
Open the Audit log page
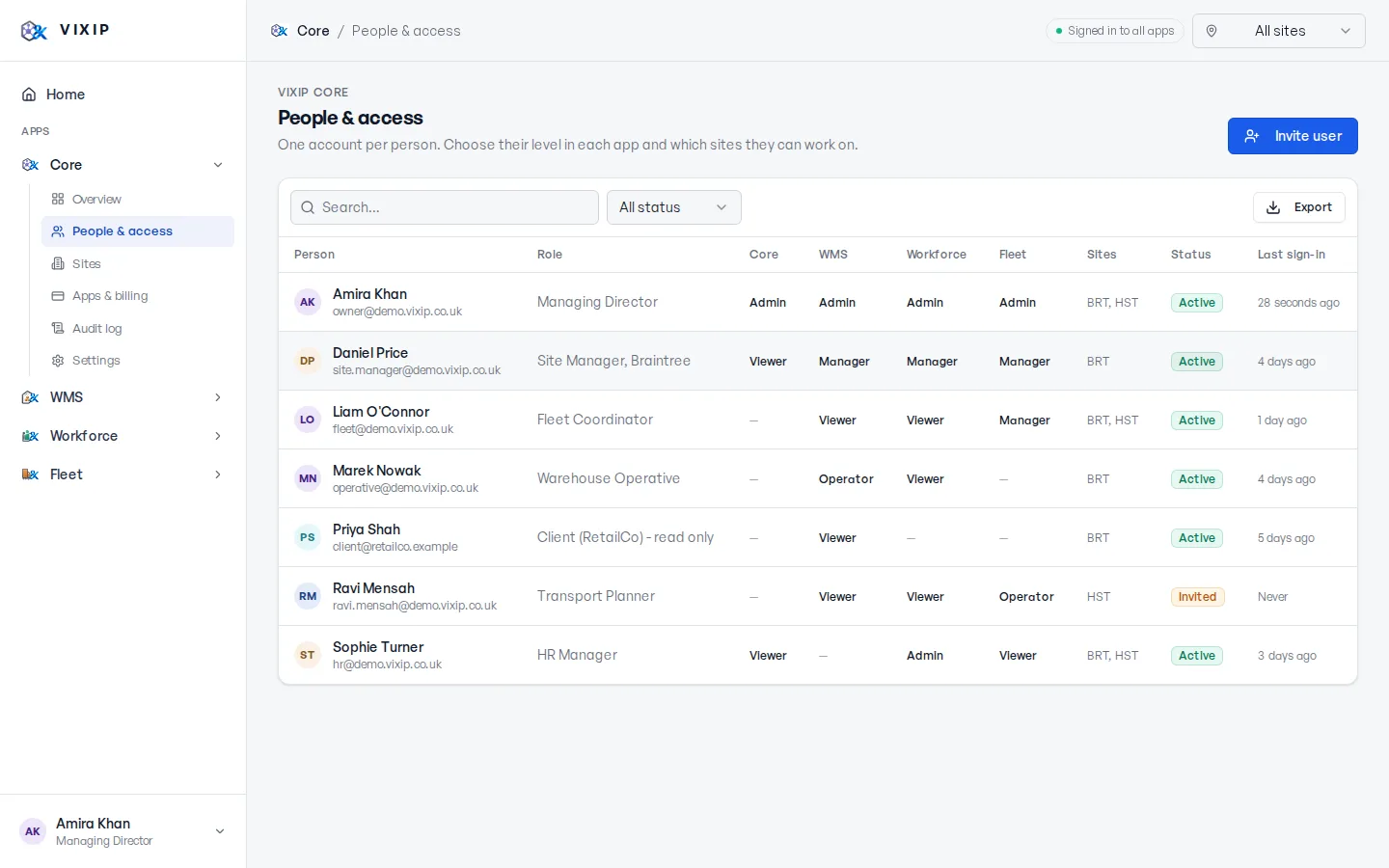click(x=138, y=329)
